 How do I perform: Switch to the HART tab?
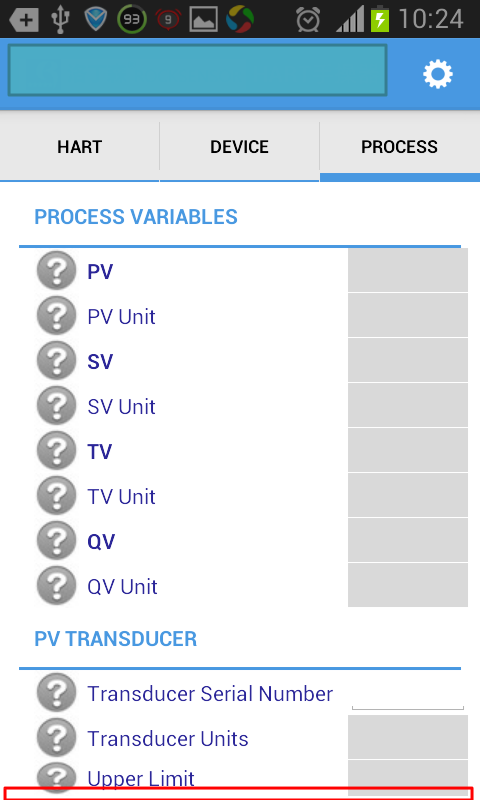80,147
